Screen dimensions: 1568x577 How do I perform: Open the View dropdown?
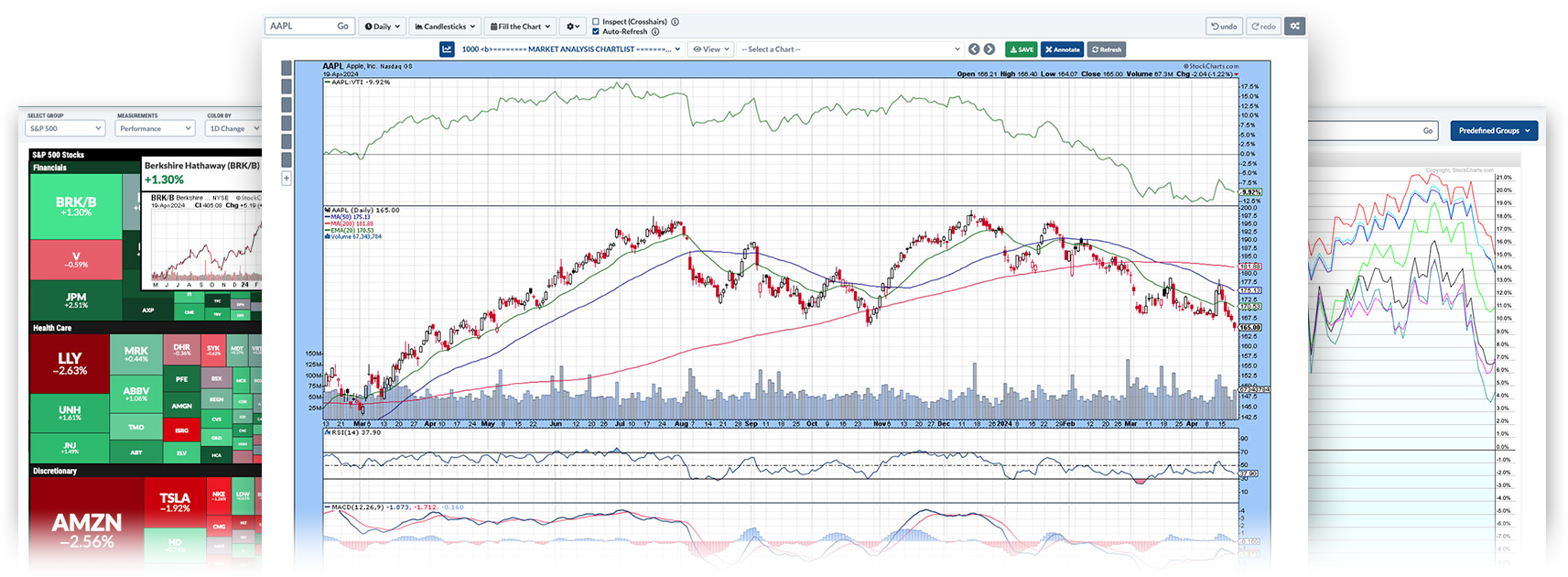coord(711,49)
